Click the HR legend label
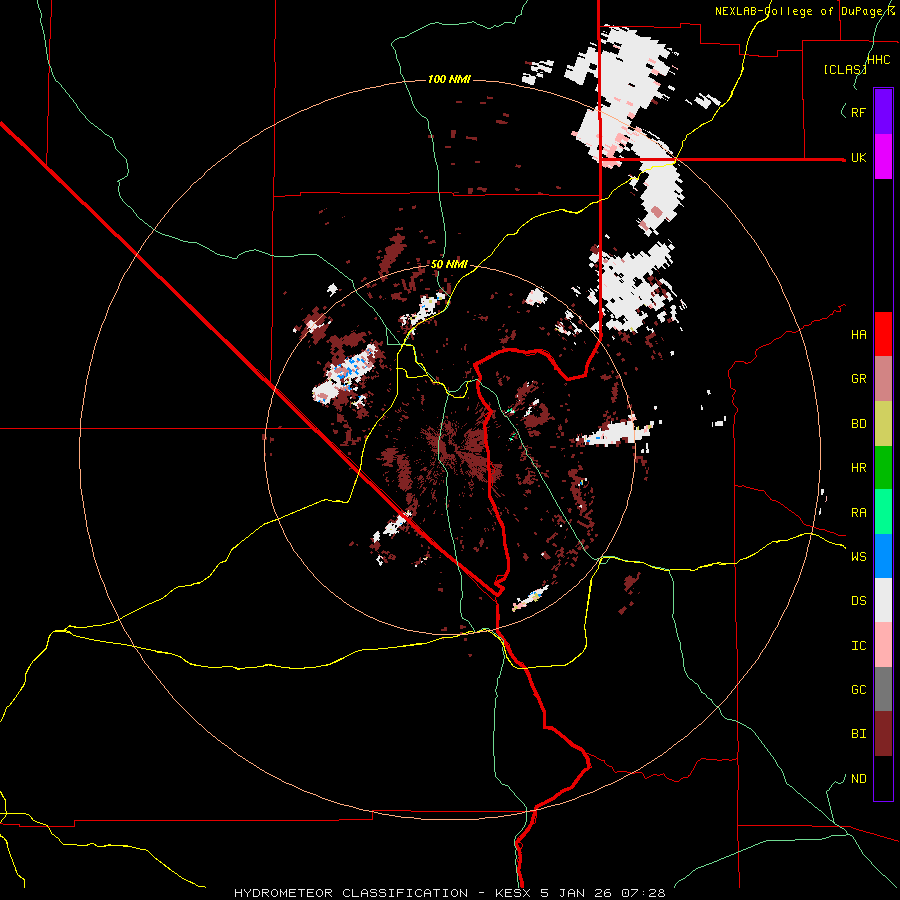Screen dimensions: 900x900 [859, 468]
